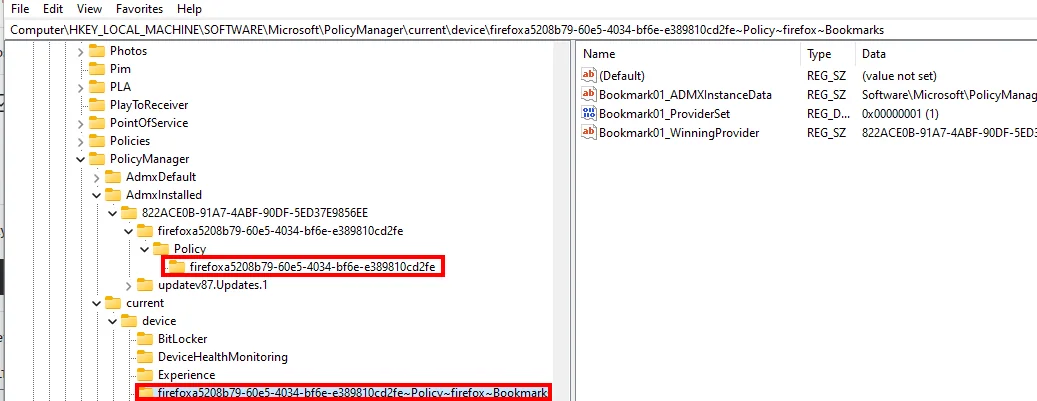Select the PolicyManager folder icon
This screenshot has width=1037, height=401.
point(97,159)
